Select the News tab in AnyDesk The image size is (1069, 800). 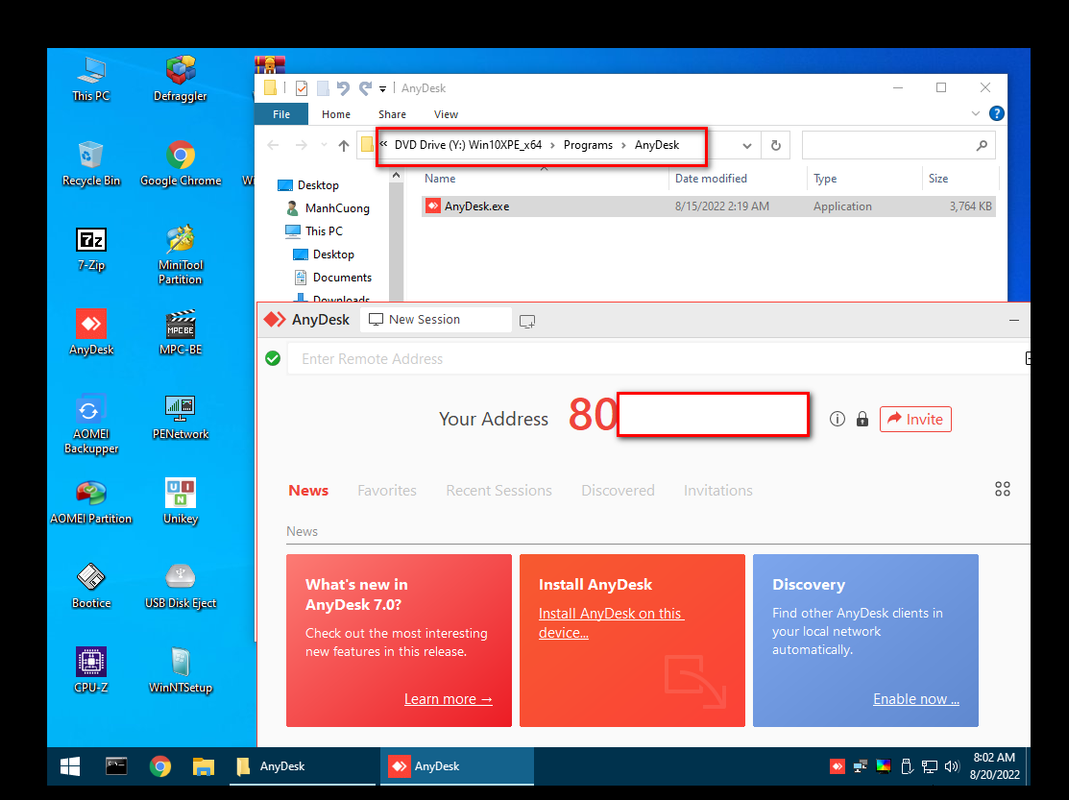[308, 490]
